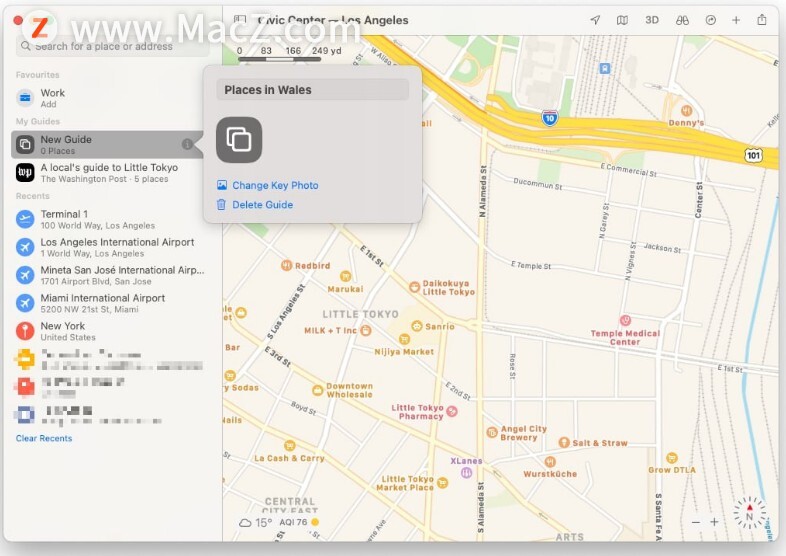786x556 pixels.
Task: Choose Delete Guide from the popover
Action: 262,204
